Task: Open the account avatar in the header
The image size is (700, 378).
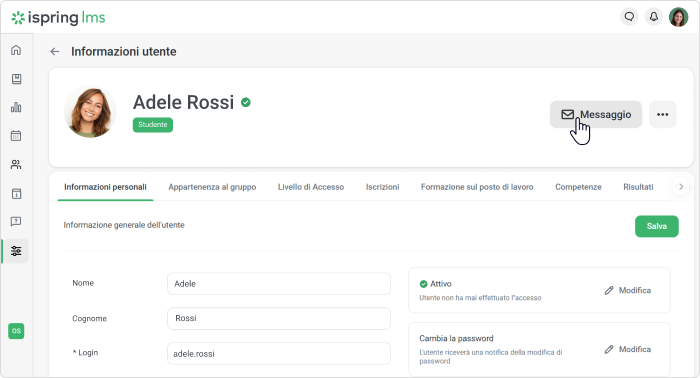Action: [678, 17]
